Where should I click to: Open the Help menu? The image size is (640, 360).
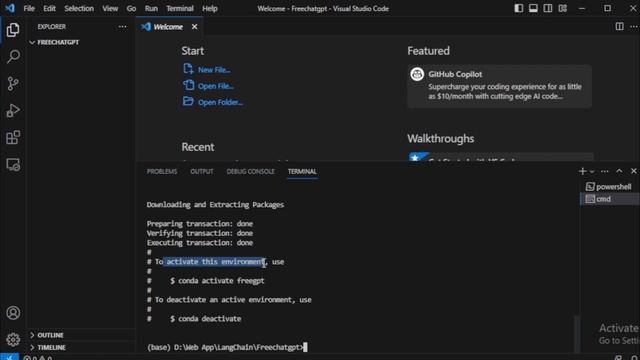[210, 8]
